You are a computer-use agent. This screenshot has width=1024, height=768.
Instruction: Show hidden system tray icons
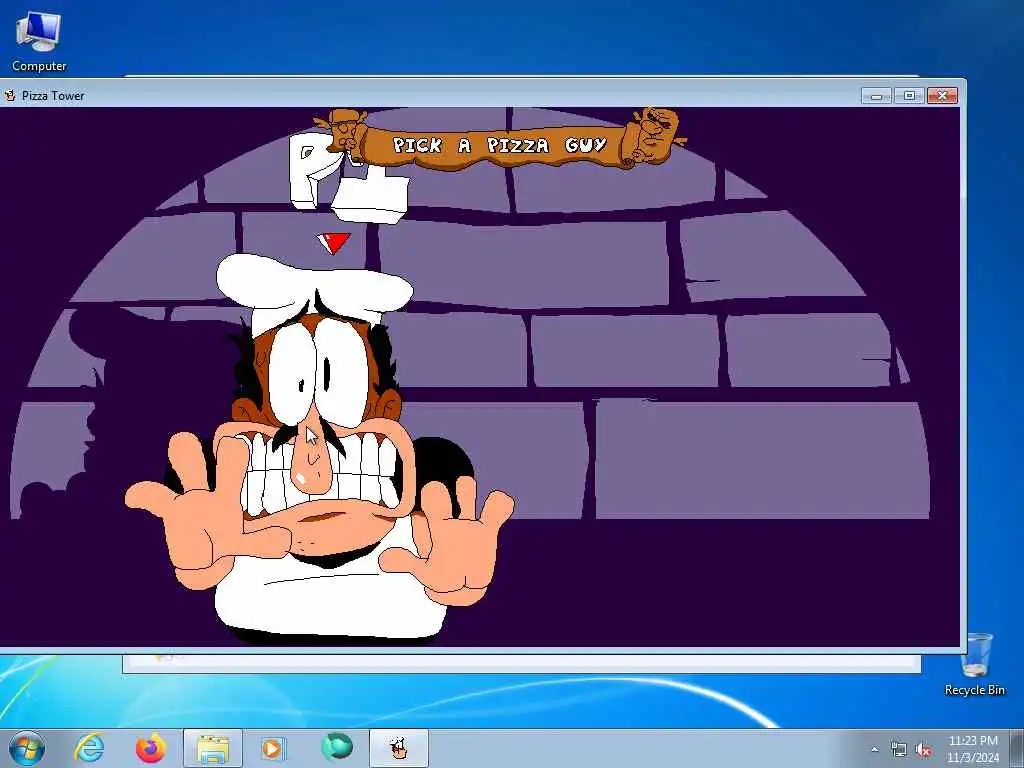874,749
